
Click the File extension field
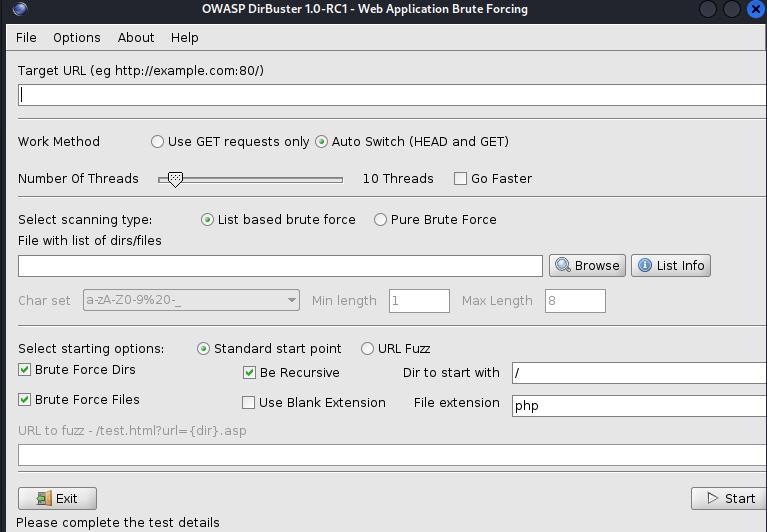[x=639, y=406]
